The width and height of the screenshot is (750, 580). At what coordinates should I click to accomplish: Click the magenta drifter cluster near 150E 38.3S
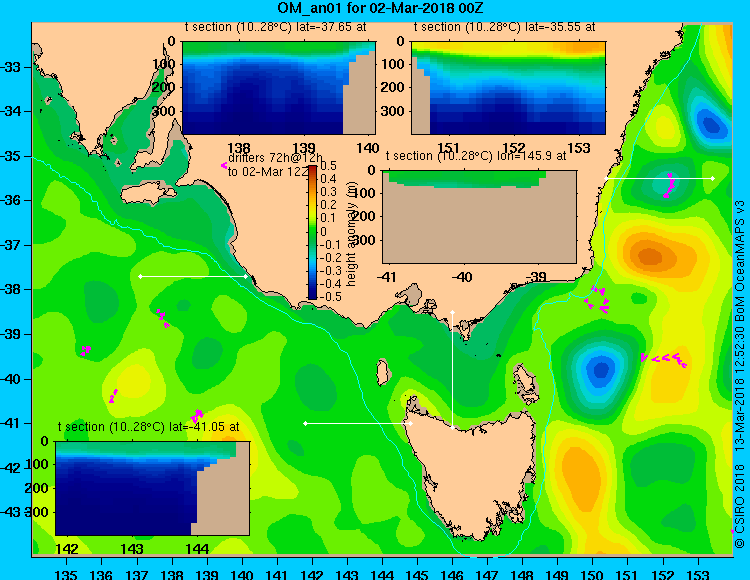click(597, 299)
